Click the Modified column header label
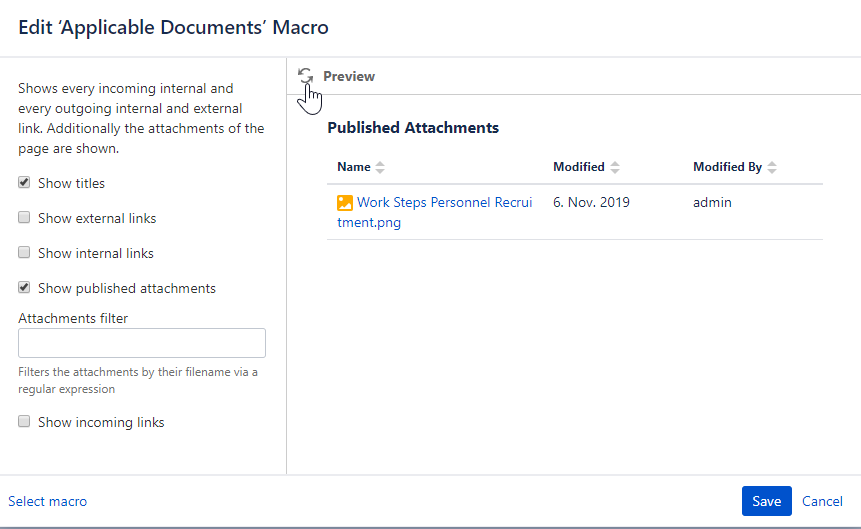The height and width of the screenshot is (529, 861). (579, 167)
